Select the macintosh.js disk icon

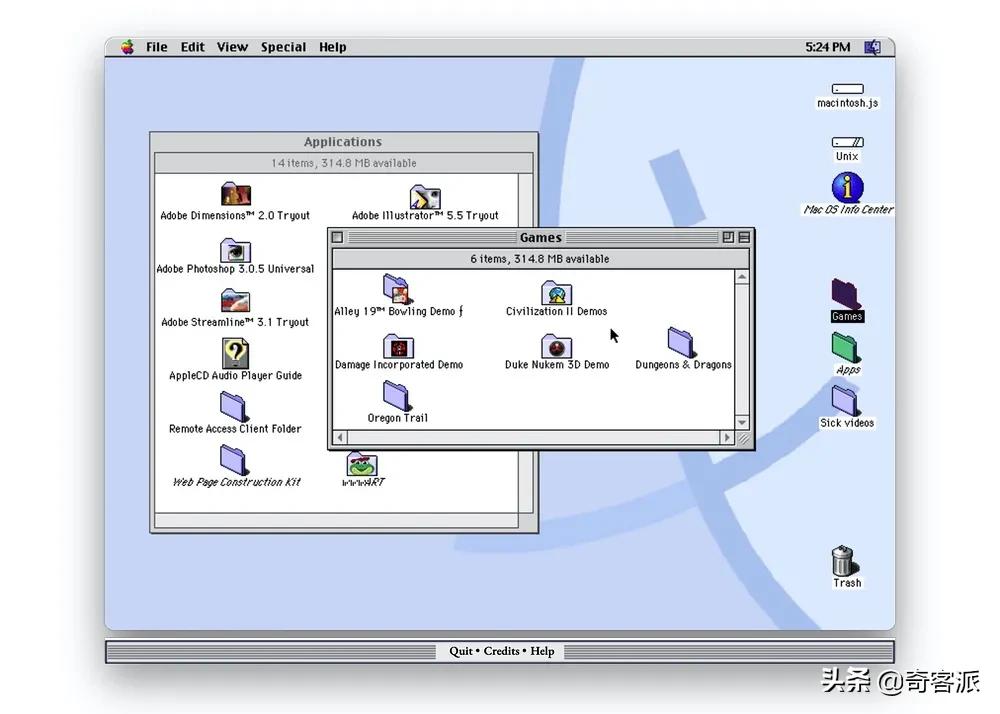click(x=848, y=89)
